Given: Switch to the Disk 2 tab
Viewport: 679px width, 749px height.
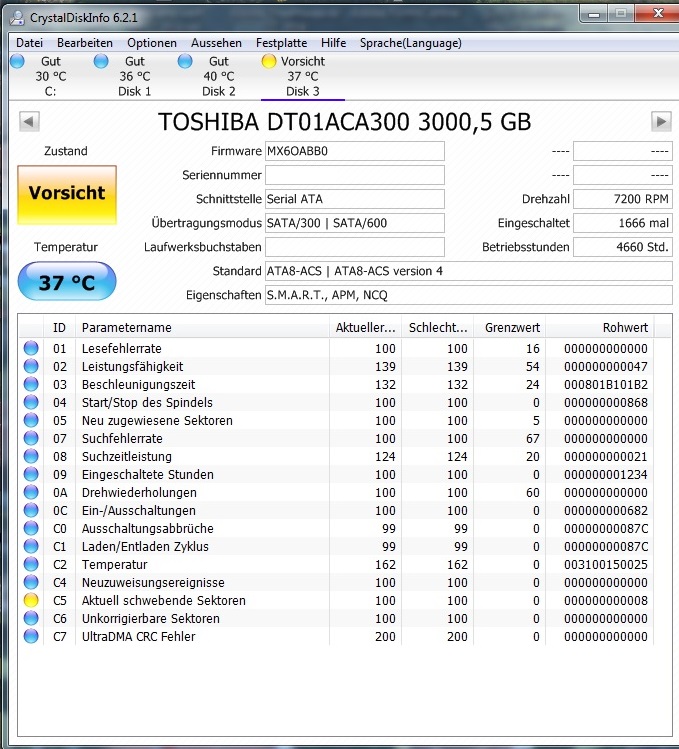Looking at the screenshot, I should coord(219,76).
